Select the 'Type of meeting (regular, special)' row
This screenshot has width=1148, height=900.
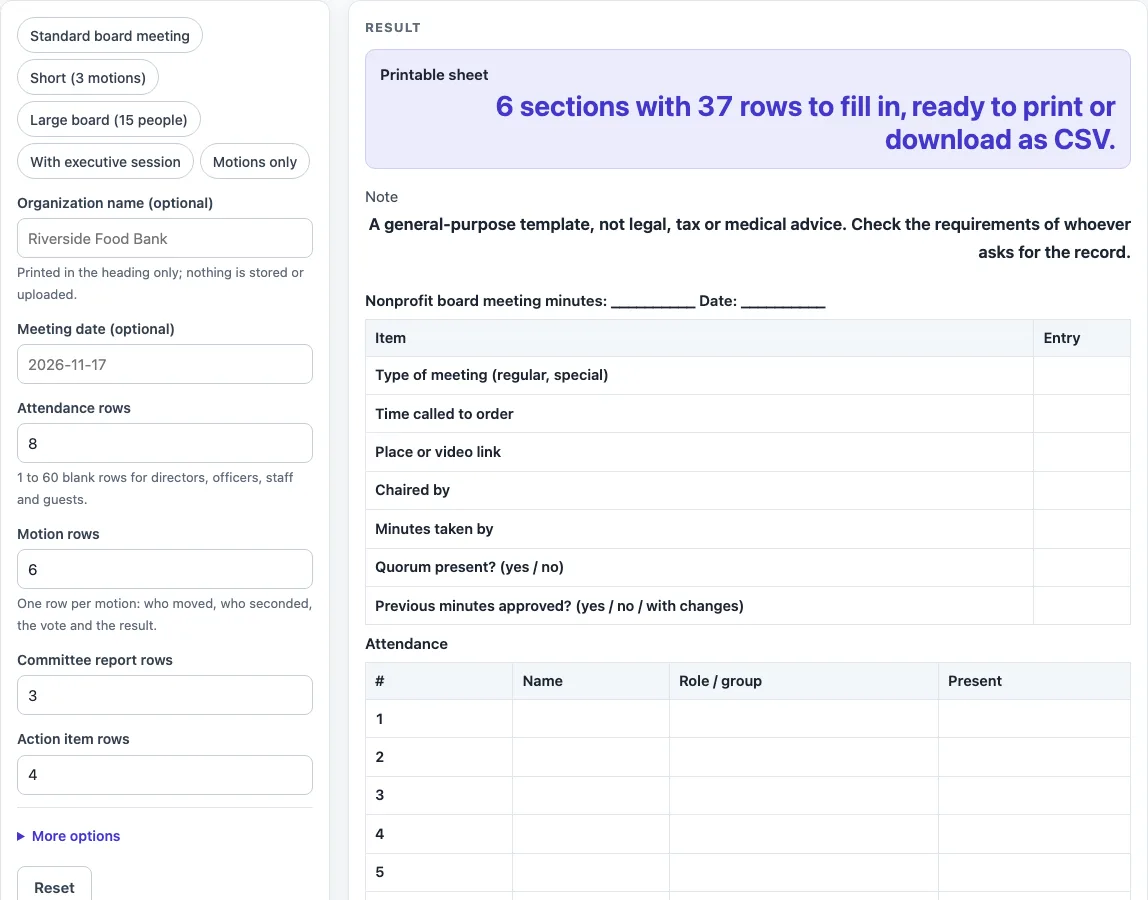[x=748, y=375]
